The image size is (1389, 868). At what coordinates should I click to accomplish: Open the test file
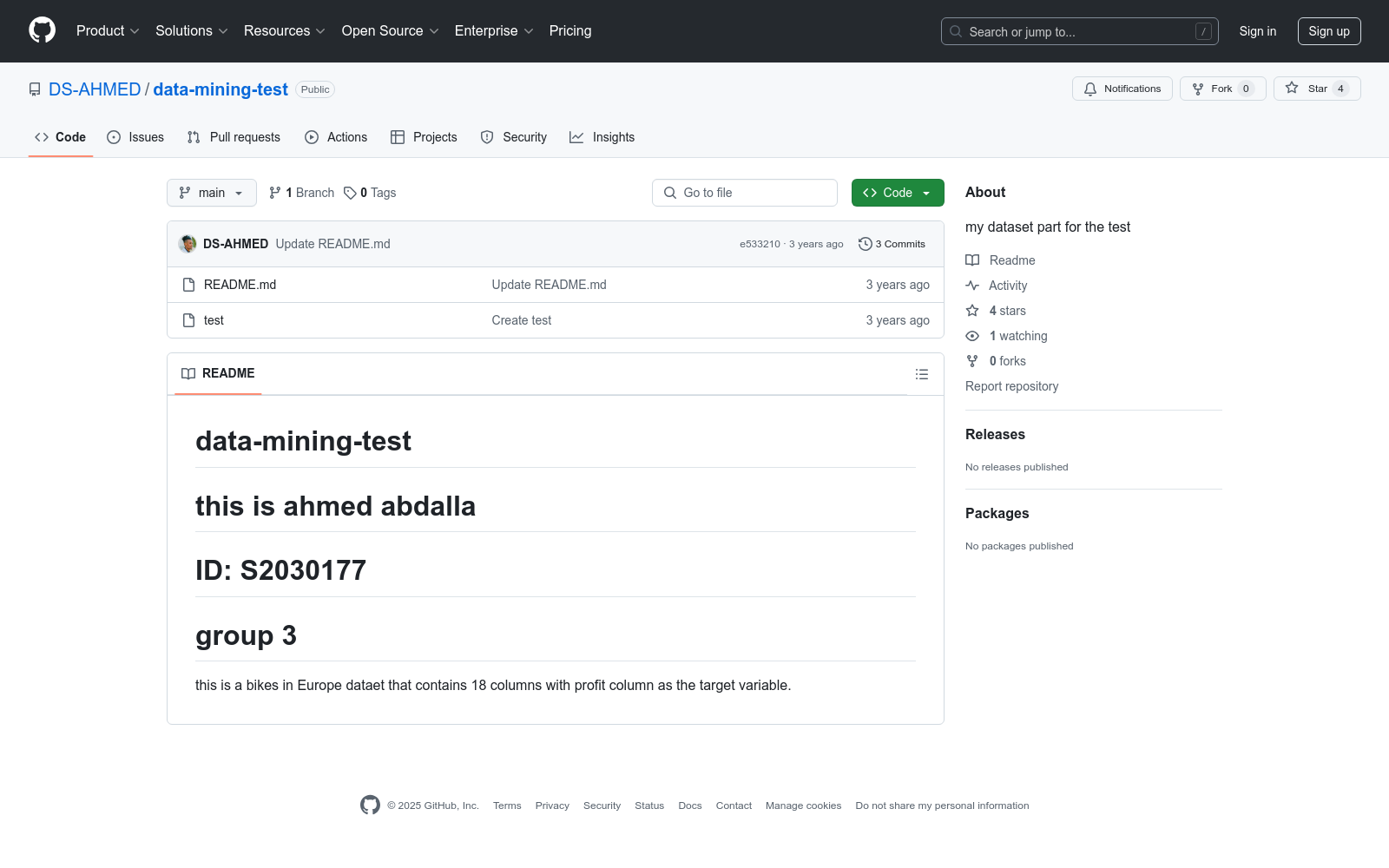coord(214,320)
